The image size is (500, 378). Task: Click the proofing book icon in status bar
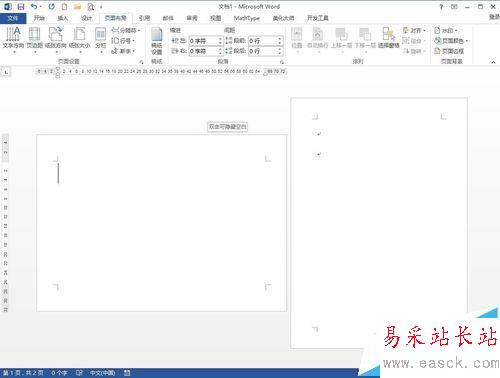(x=79, y=373)
